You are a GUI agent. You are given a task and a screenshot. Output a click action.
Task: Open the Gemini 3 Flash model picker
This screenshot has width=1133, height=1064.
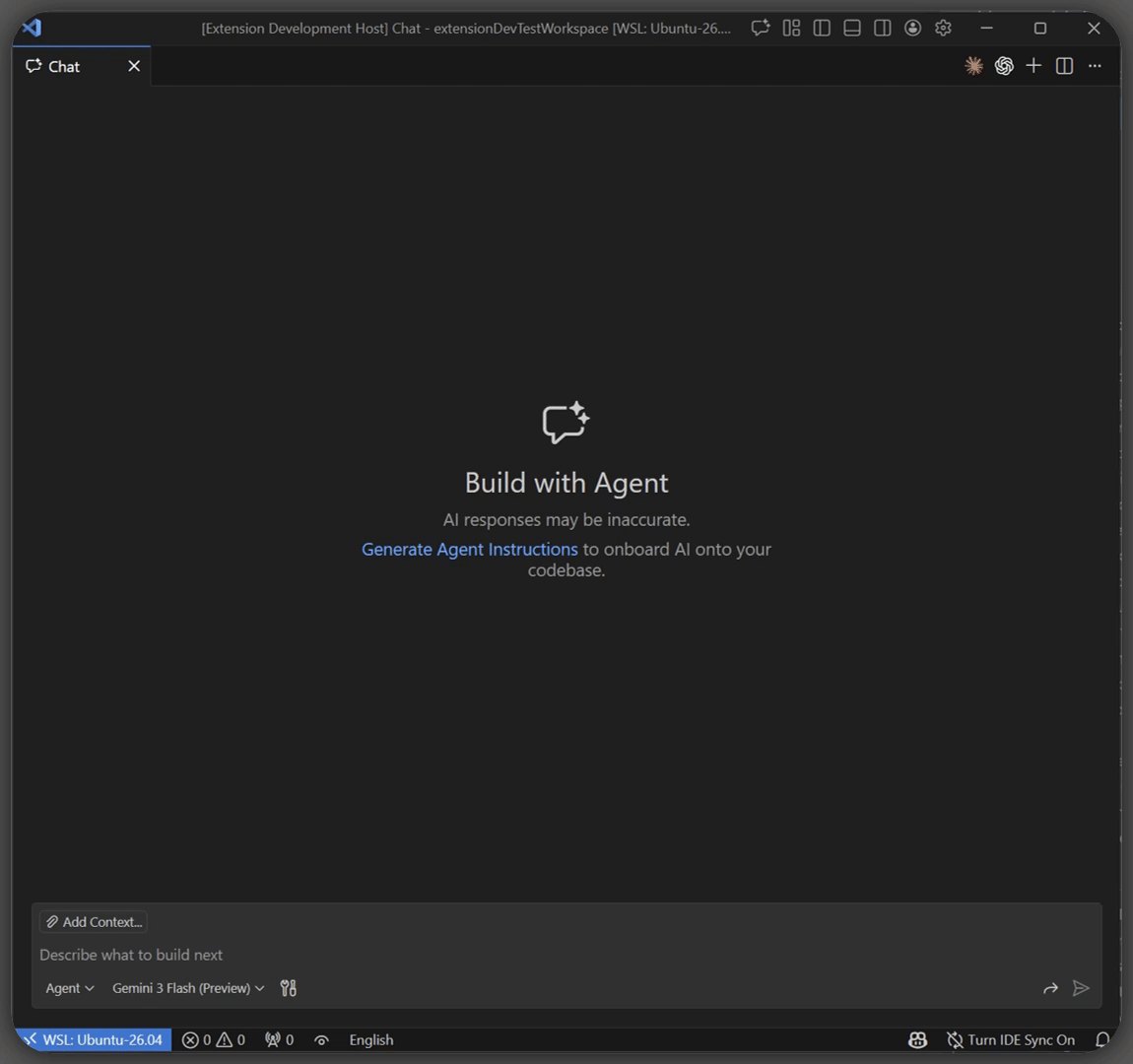[188, 988]
